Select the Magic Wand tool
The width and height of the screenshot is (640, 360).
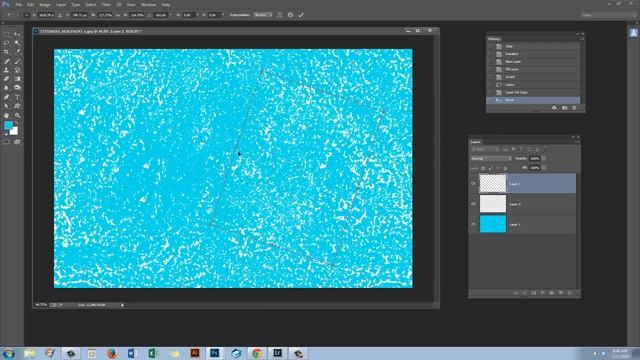(x=17, y=43)
